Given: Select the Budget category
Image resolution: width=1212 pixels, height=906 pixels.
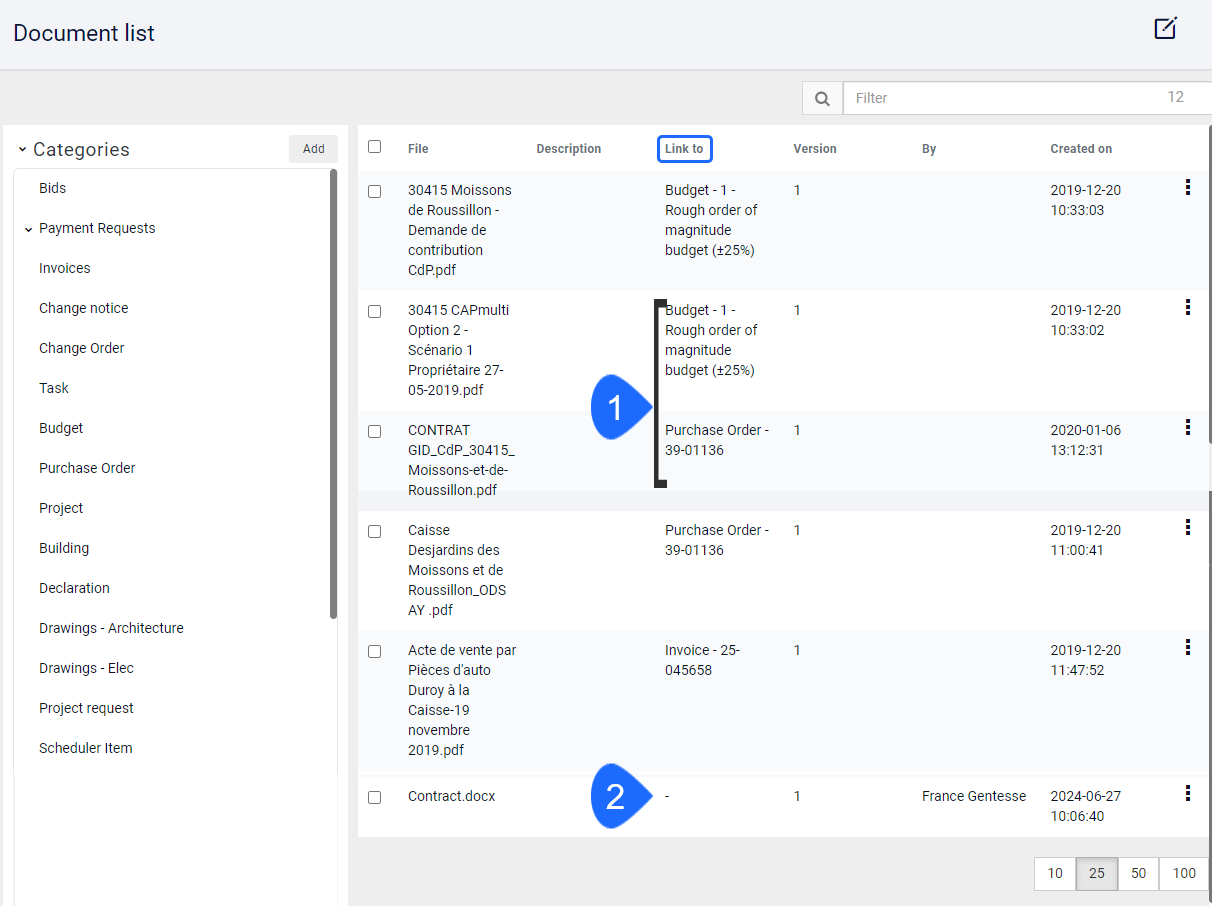Looking at the screenshot, I should (x=61, y=428).
